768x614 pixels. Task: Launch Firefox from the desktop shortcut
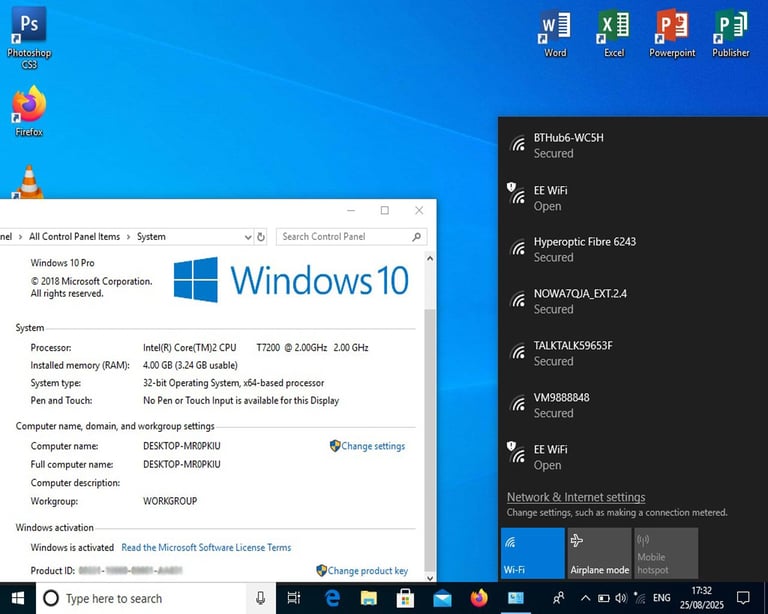tap(29, 110)
